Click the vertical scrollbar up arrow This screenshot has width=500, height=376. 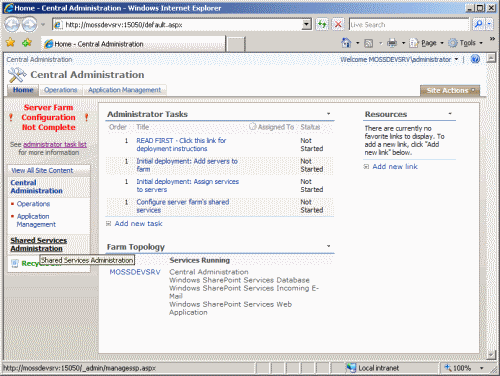(x=491, y=59)
